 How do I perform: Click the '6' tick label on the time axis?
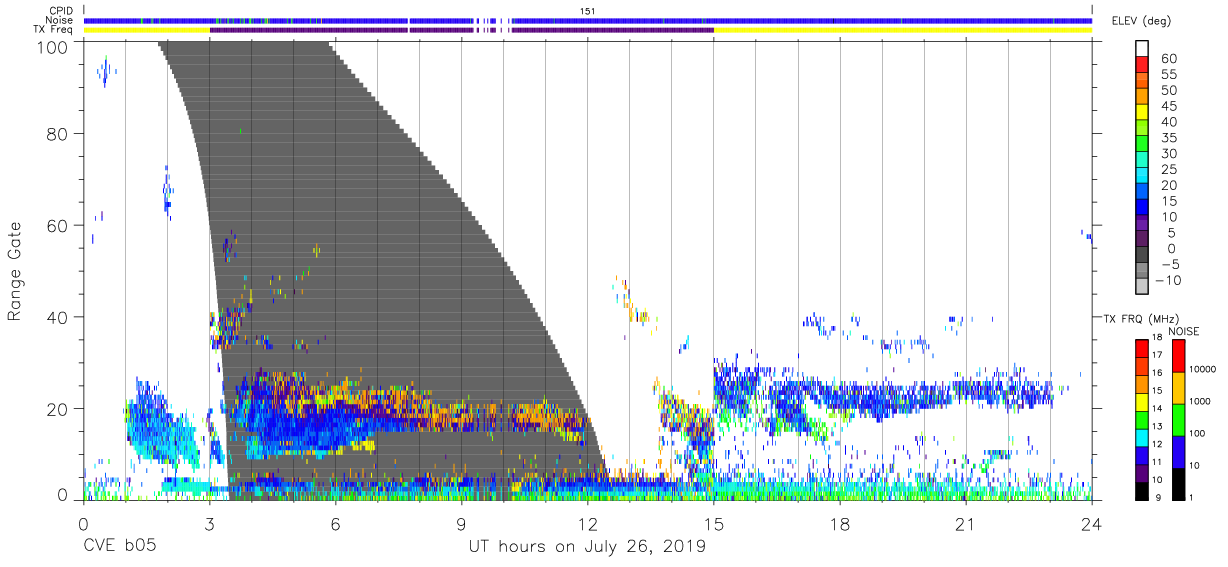[x=336, y=524]
